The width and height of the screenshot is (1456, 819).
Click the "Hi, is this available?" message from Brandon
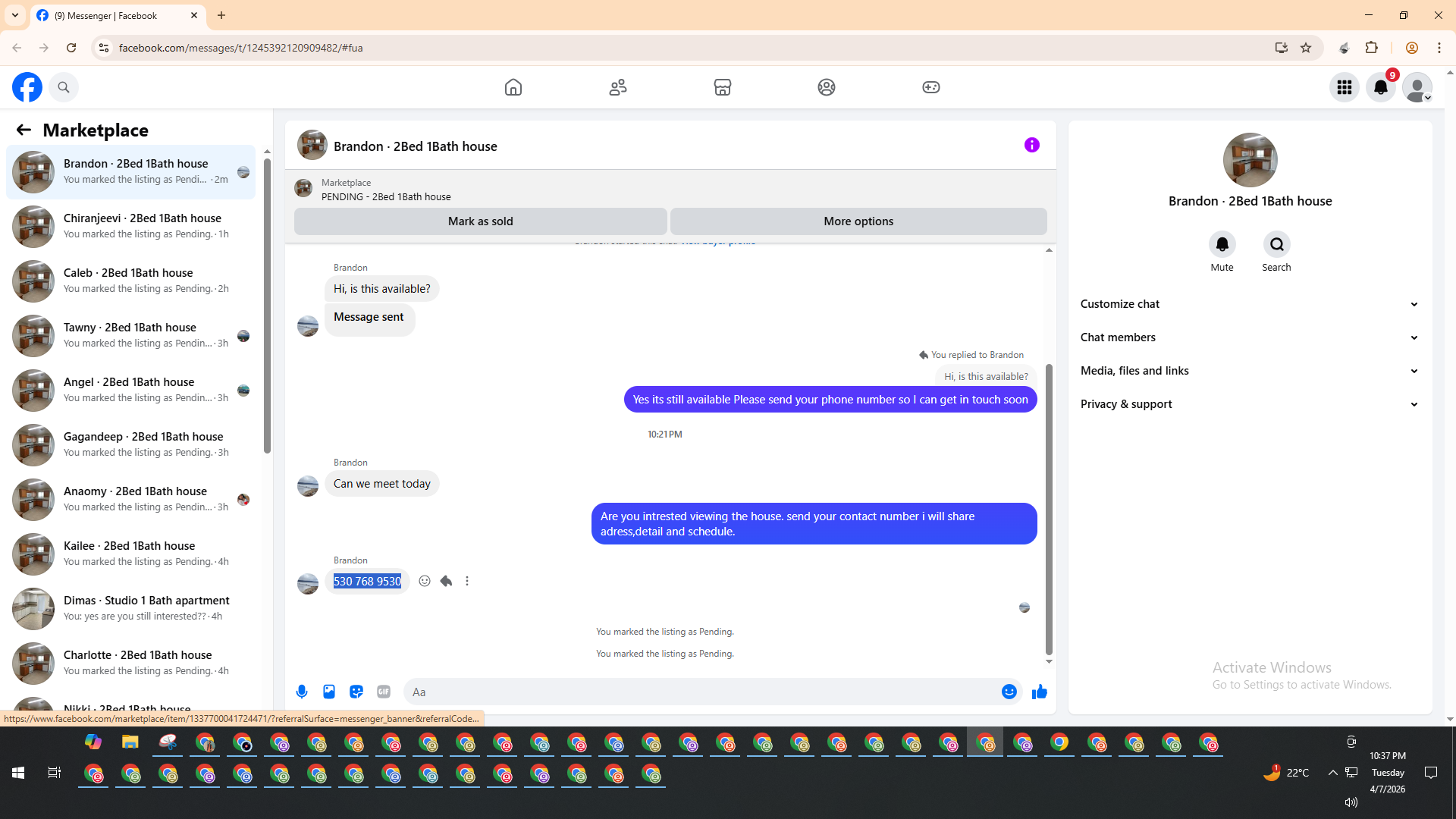pyautogui.click(x=382, y=289)
